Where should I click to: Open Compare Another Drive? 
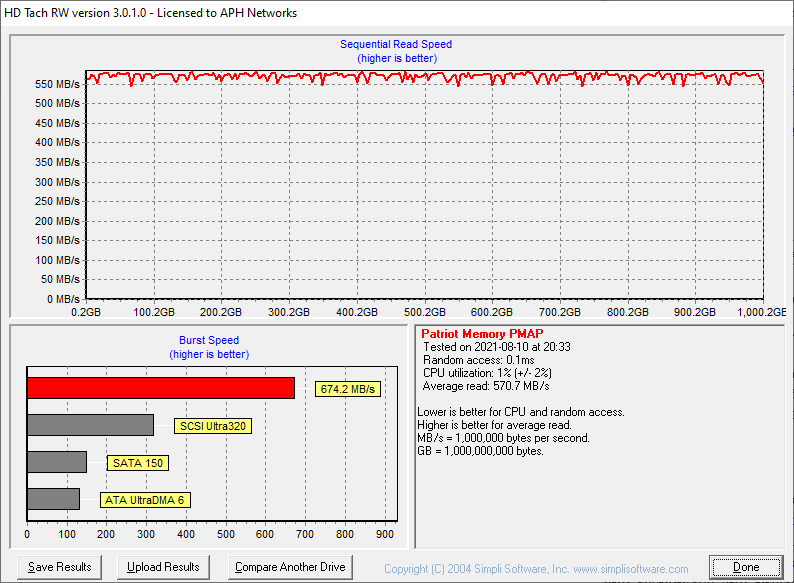[290, 567]
